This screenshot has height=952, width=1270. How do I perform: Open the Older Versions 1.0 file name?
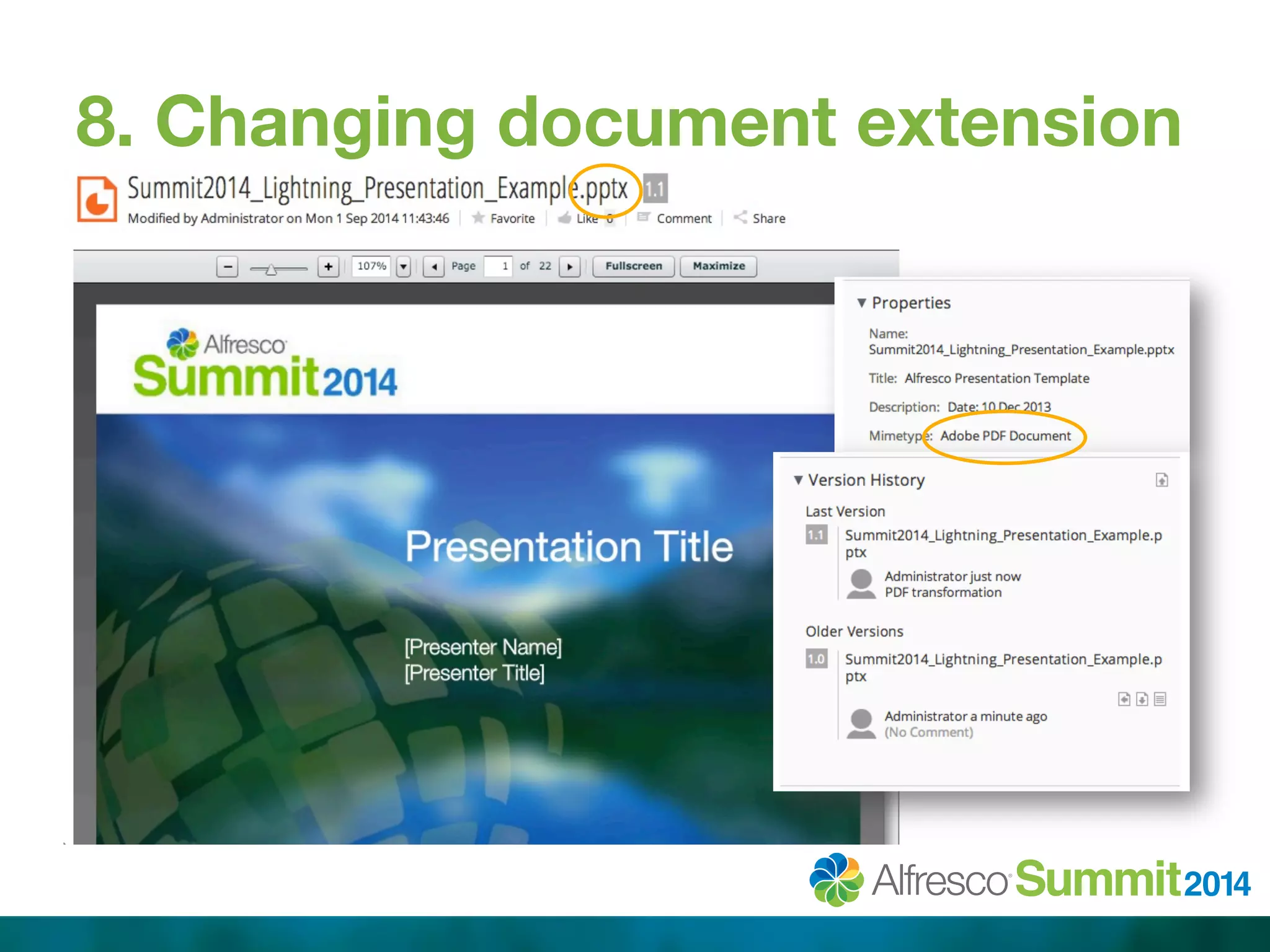coord(1003,668)
